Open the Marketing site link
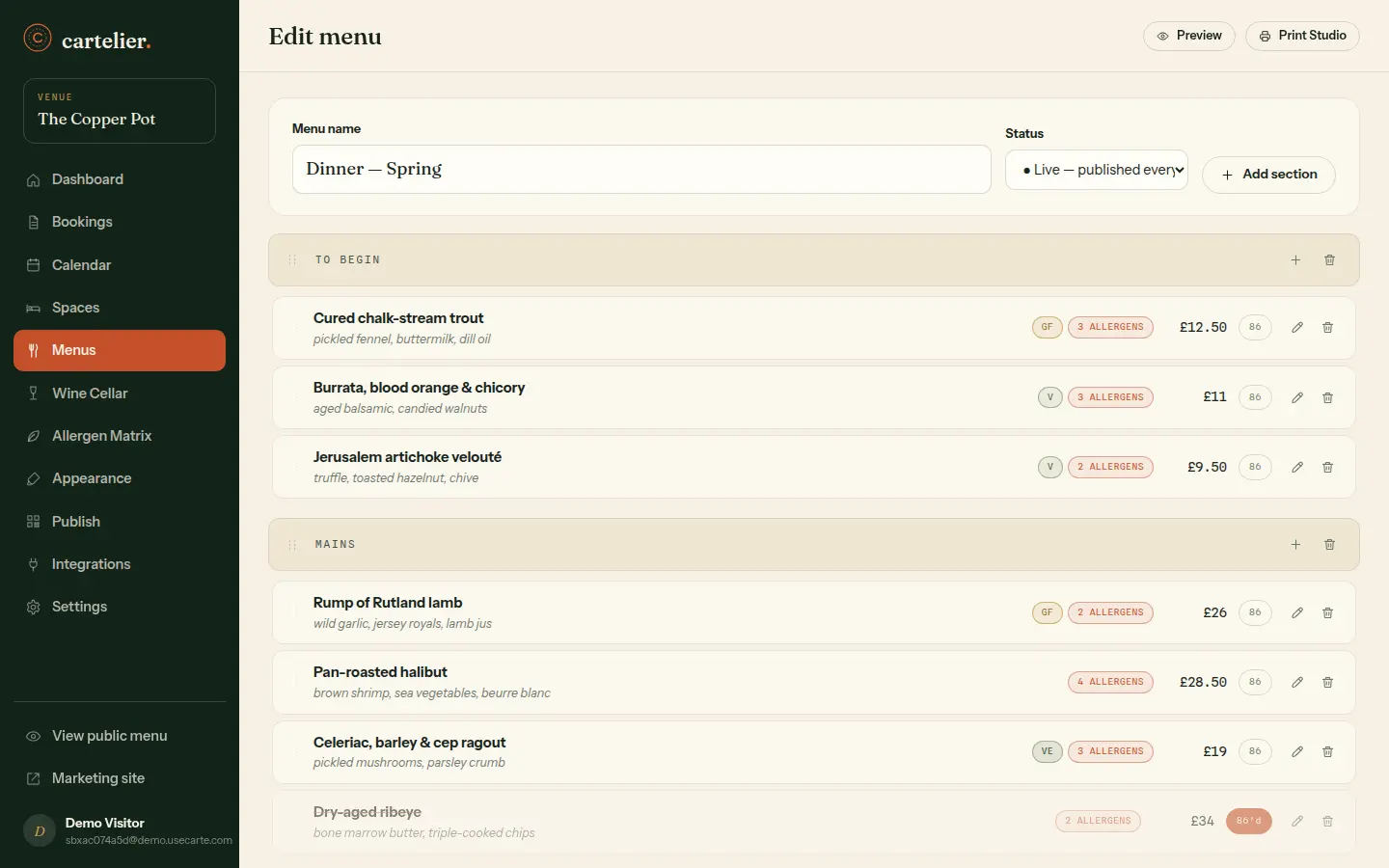Viewport: 1389px width, 868px height. pyautogui.click(x=120, y=778)
